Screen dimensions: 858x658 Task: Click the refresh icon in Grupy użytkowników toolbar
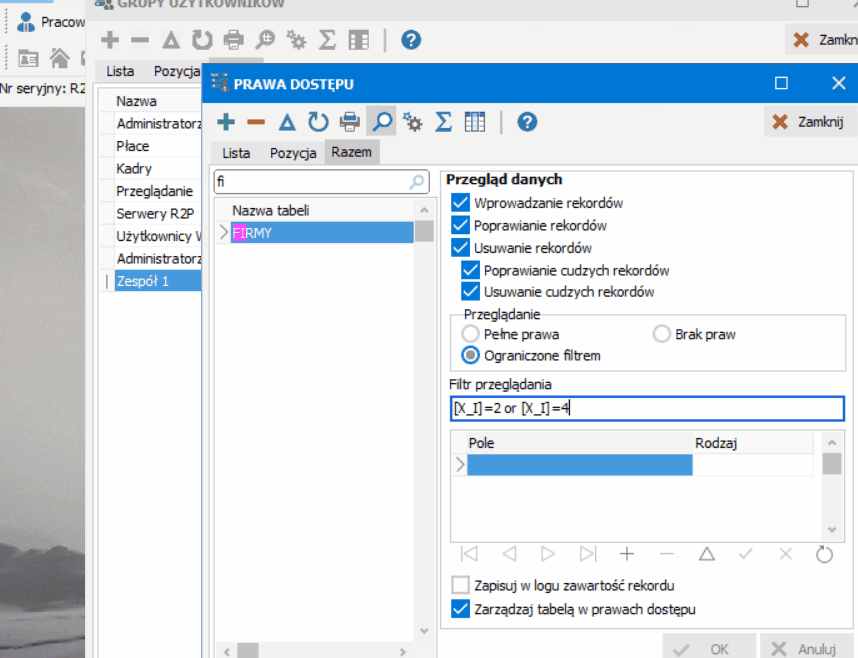[202, 40]
